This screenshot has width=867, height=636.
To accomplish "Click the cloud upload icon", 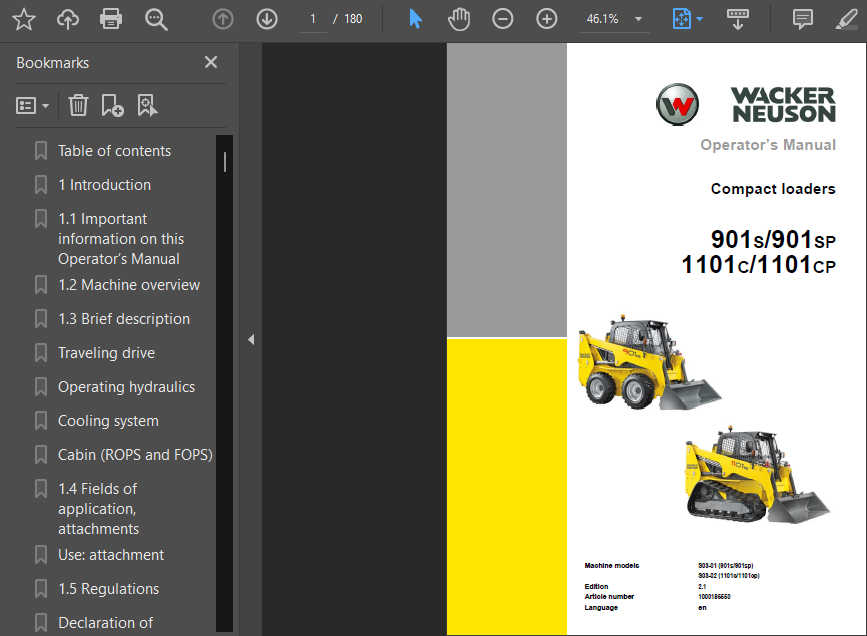I will tap(67, 19).
